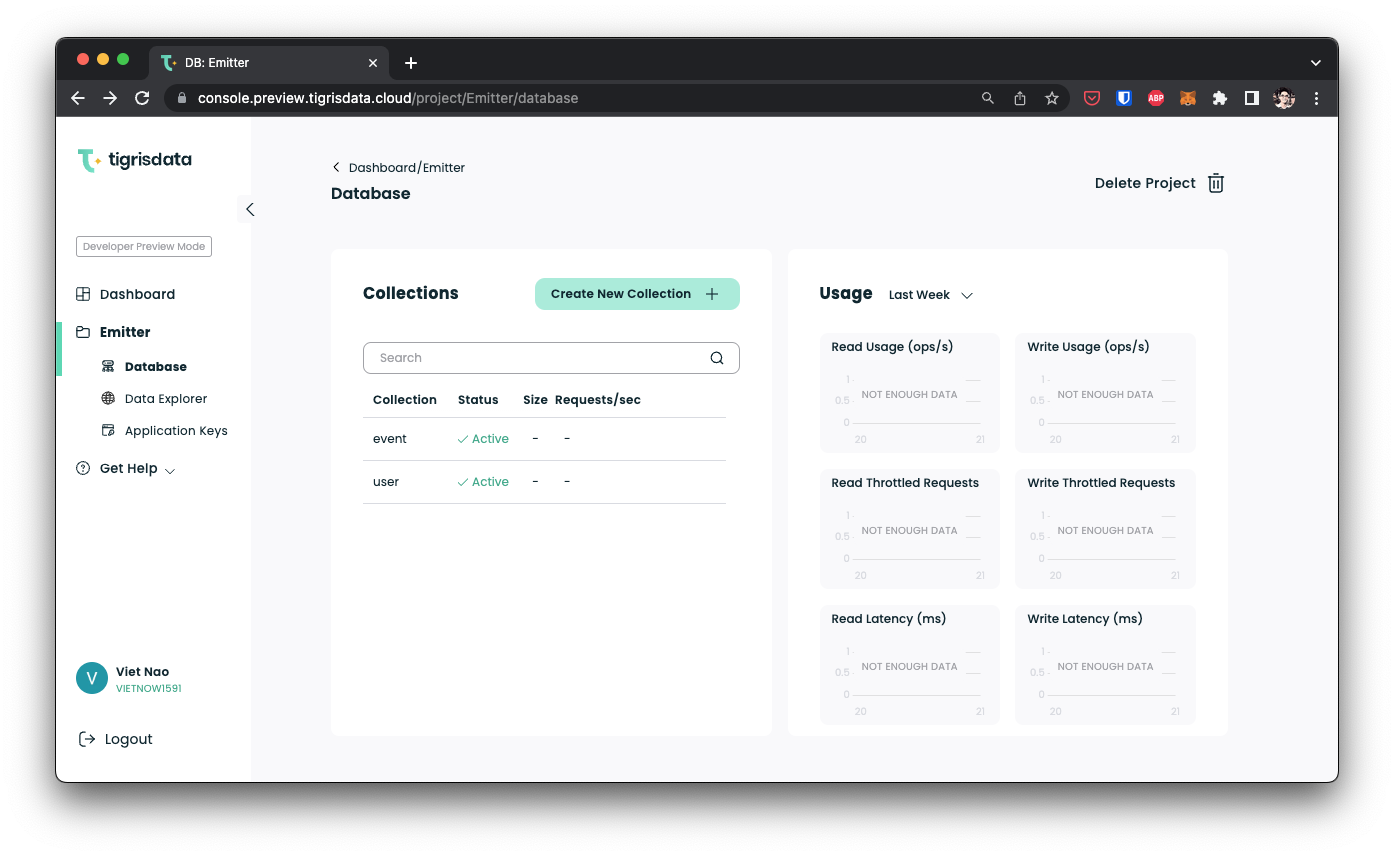This screenshot has height=856, width=1394.
Task: Click the browser forward arrow
Action: pos(110,98)
